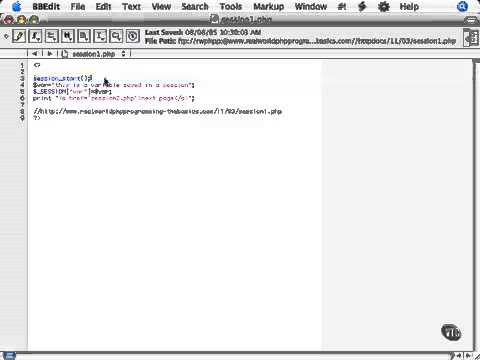Open the Markup menu

[268, 6]
